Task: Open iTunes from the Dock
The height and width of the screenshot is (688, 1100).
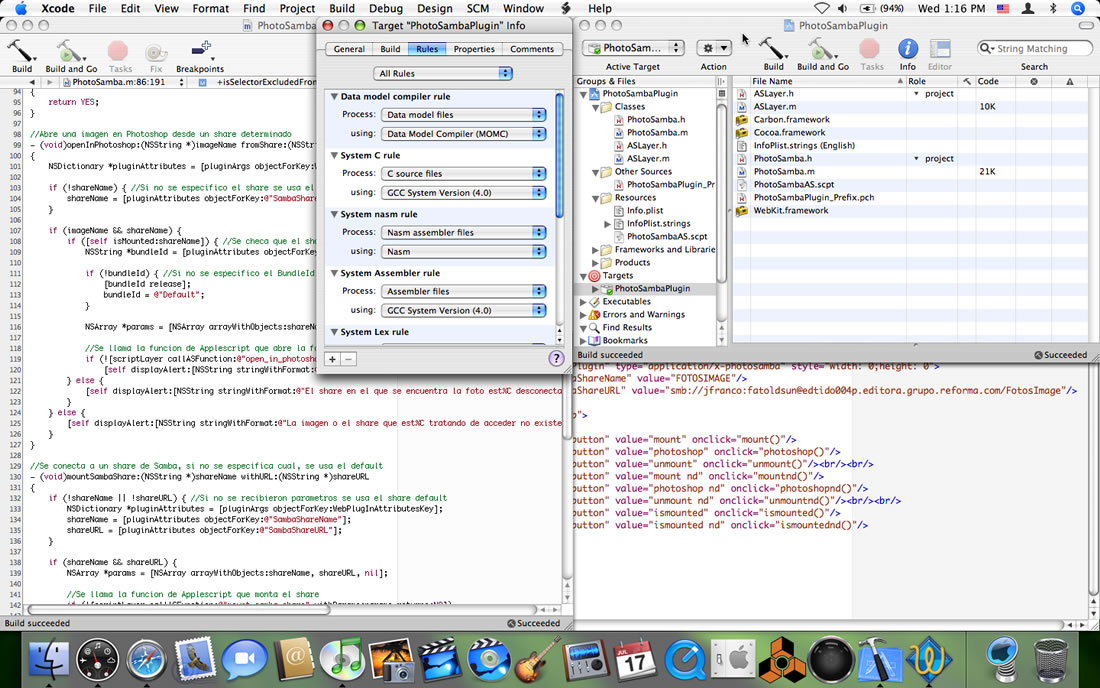Action: click(x=341, y=660)
